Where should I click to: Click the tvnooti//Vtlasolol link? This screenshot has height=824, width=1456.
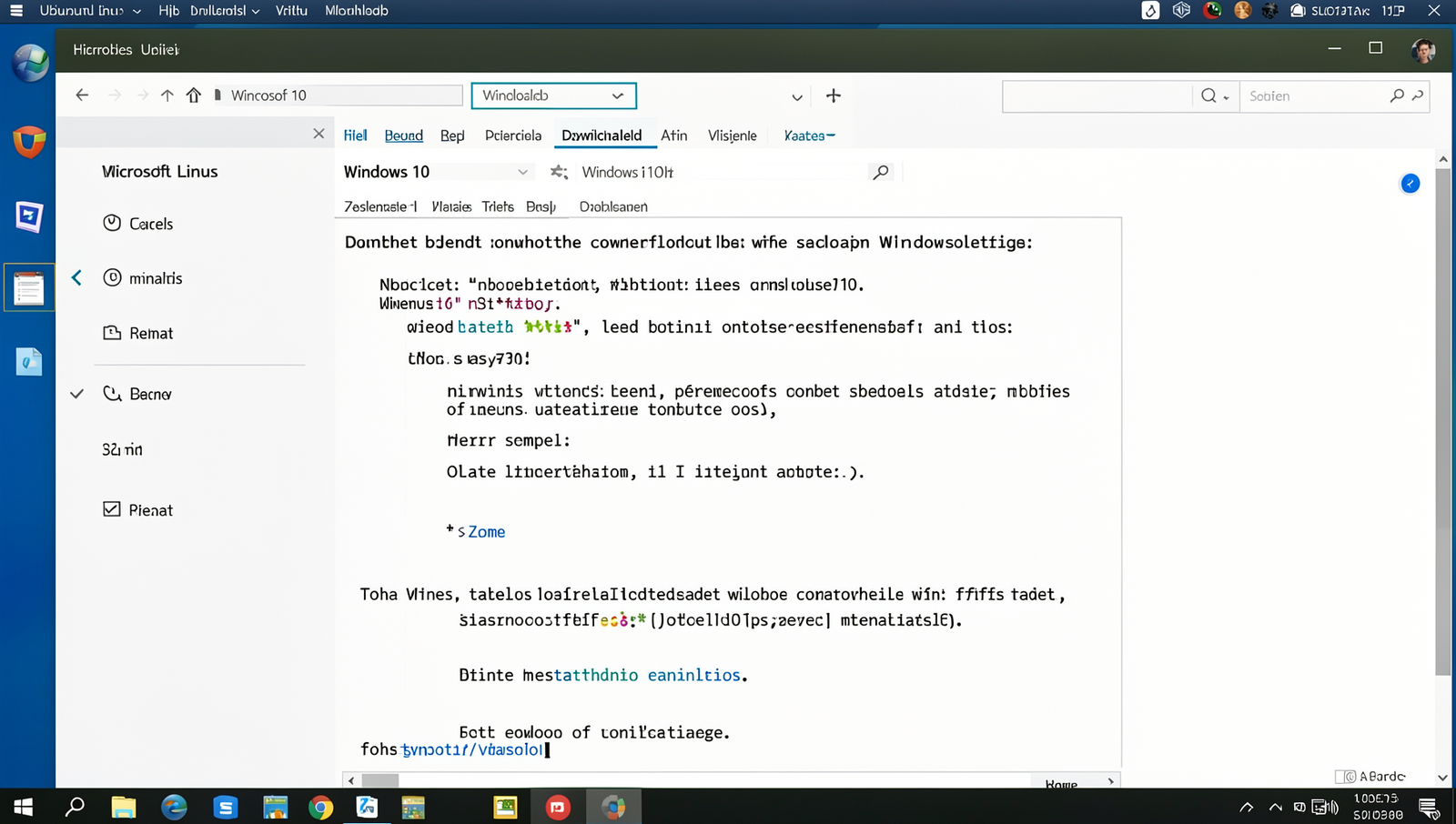click(x=472, y=749)
